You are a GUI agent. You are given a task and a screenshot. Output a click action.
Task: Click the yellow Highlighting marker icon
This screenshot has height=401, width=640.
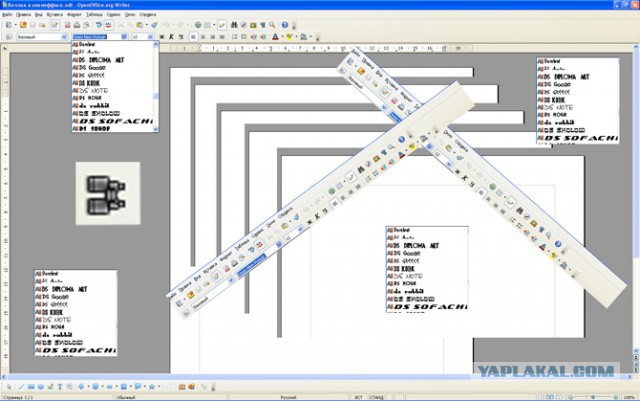[289, 37]
